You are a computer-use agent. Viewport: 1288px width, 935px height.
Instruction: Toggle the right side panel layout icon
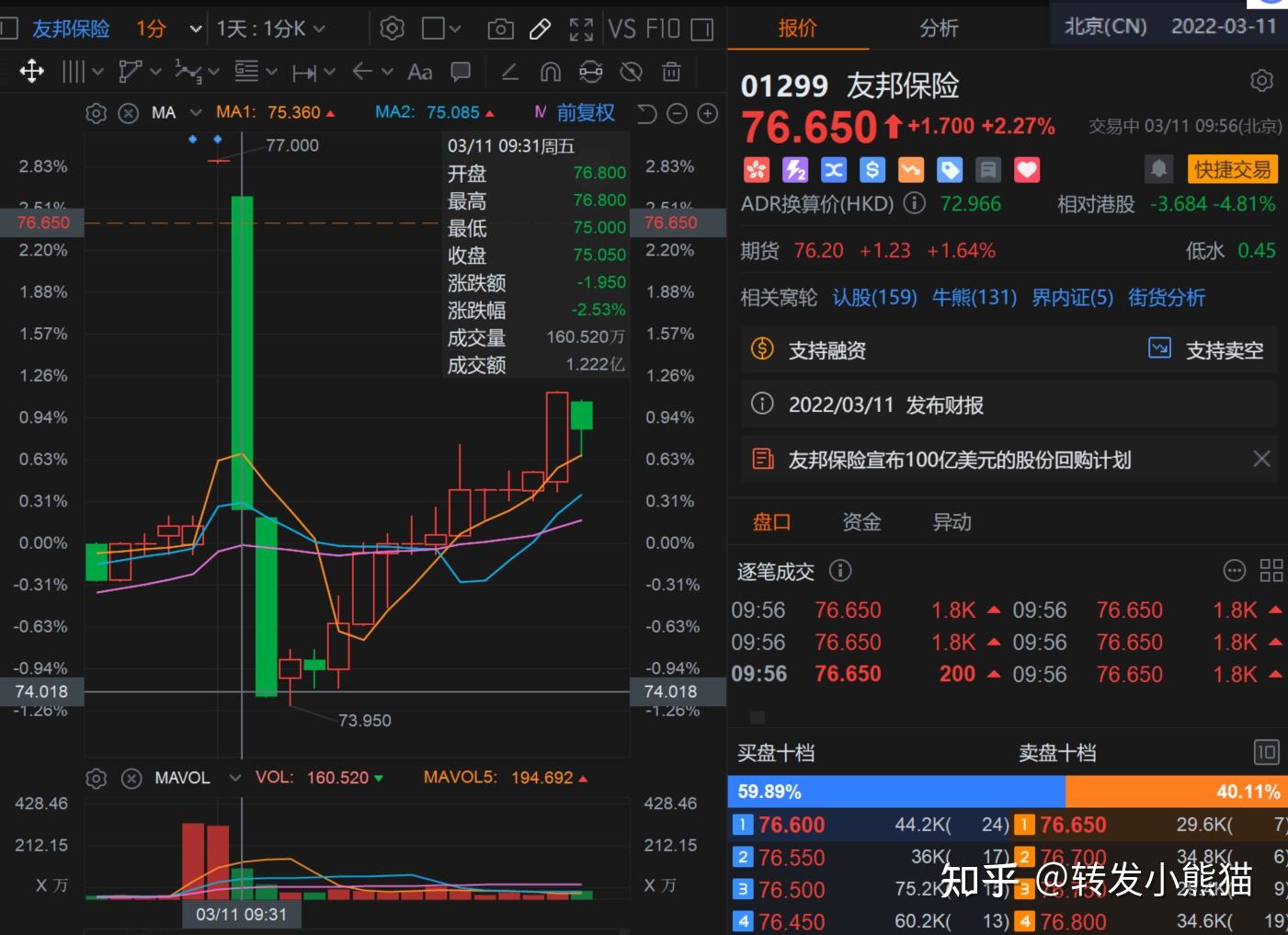point(702,29)
